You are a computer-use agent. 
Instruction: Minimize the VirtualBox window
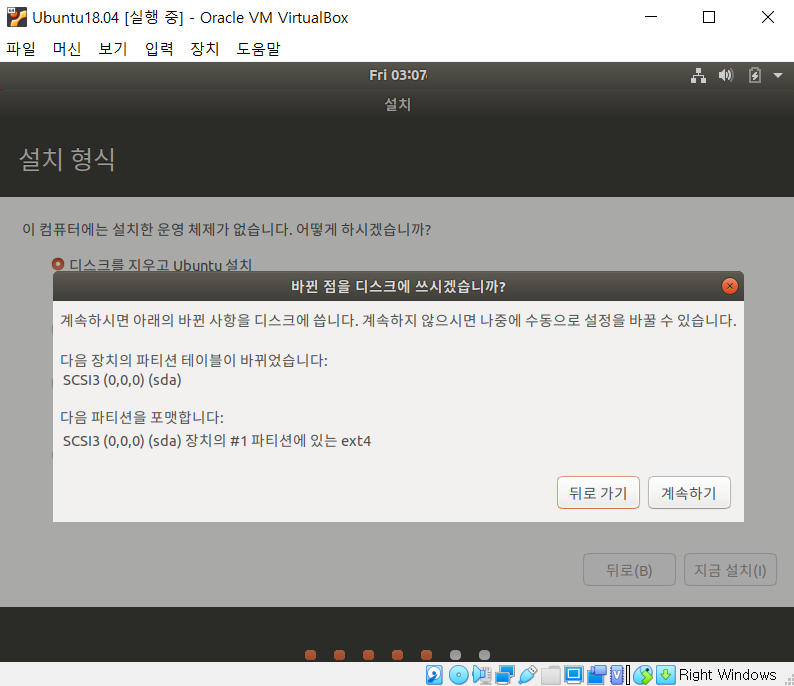[x=651, y=17]
